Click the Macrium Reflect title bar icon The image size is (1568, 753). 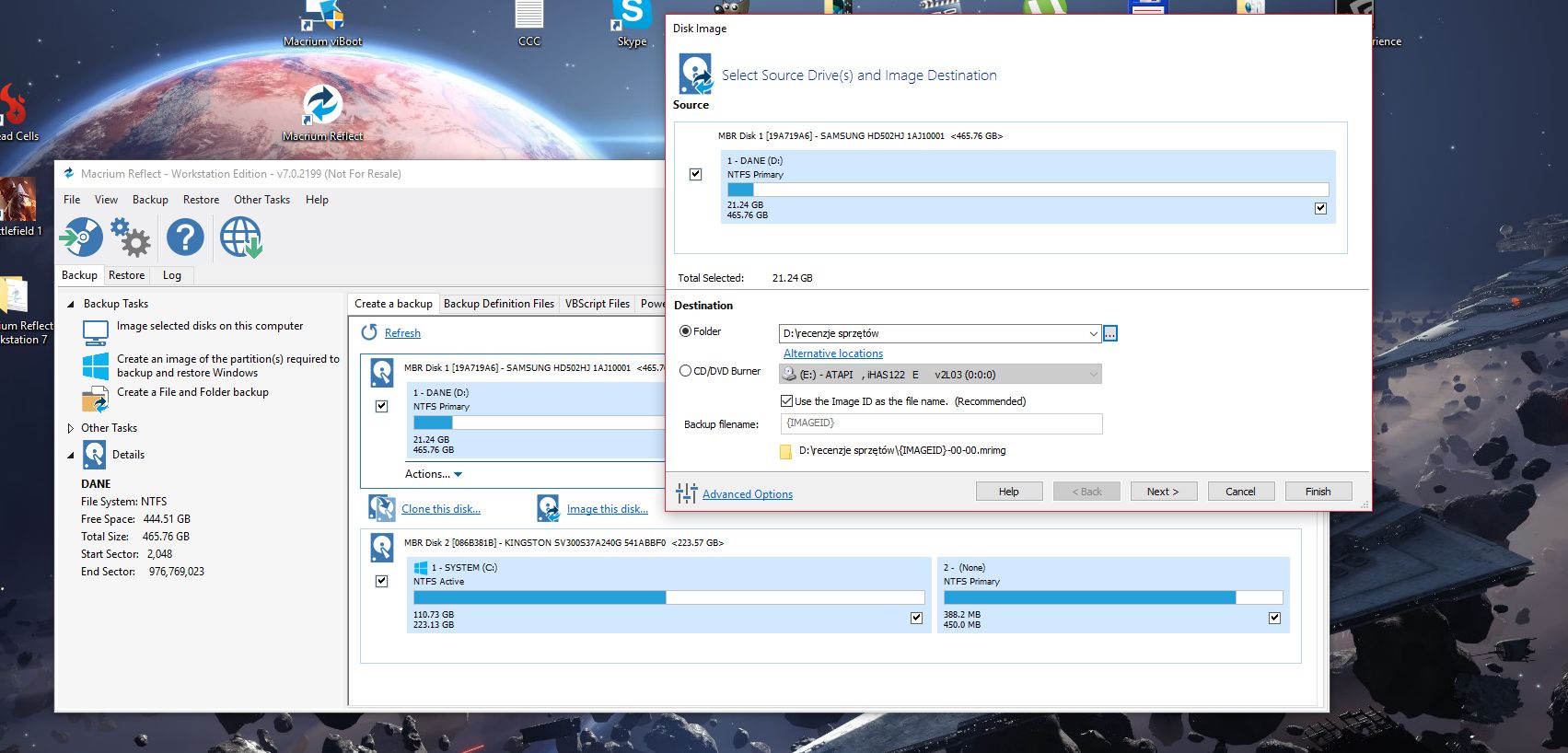[69, 173]
